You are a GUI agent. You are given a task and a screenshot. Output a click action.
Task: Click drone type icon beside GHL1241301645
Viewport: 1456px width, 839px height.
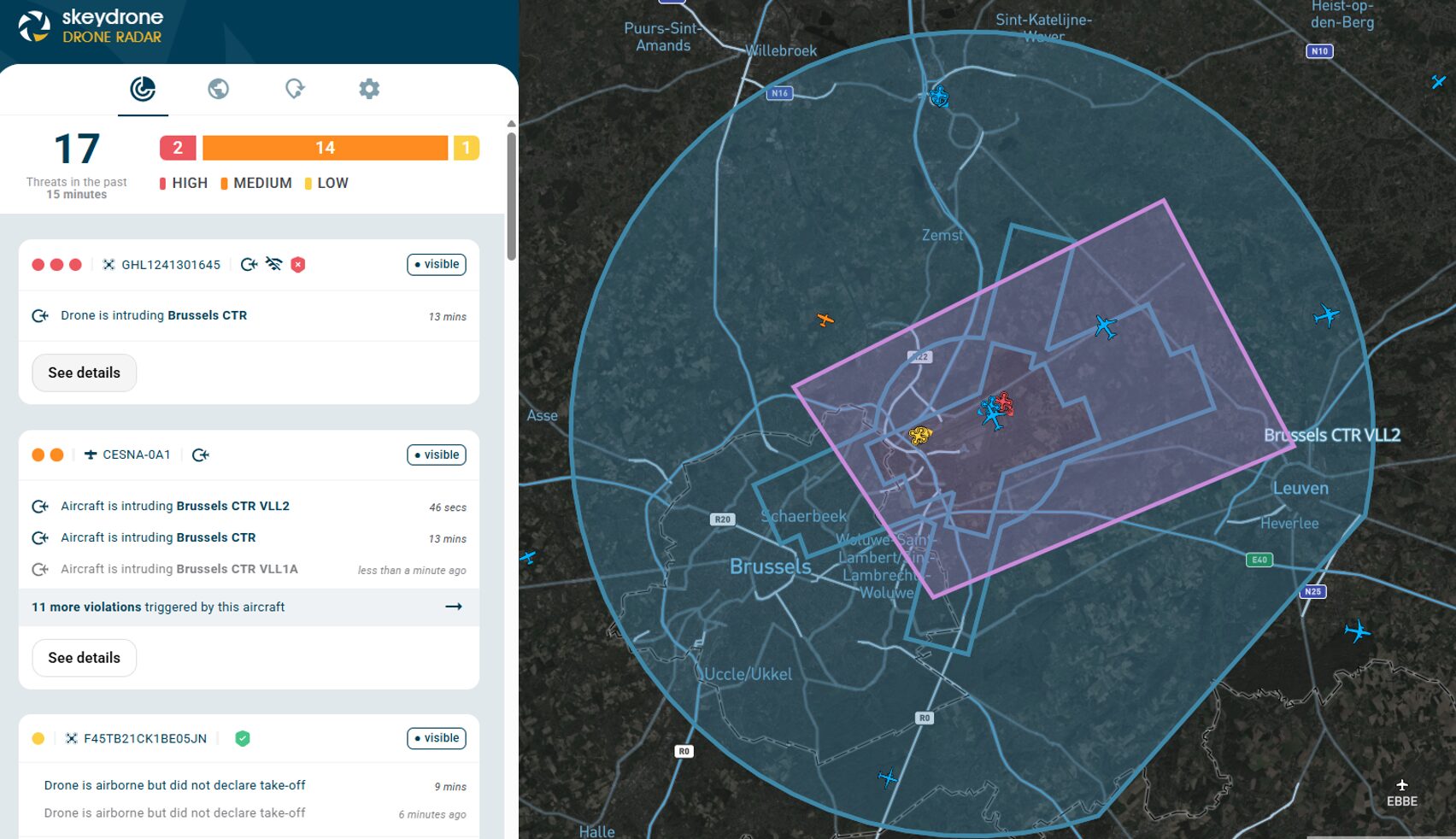(x=109, y=265)
